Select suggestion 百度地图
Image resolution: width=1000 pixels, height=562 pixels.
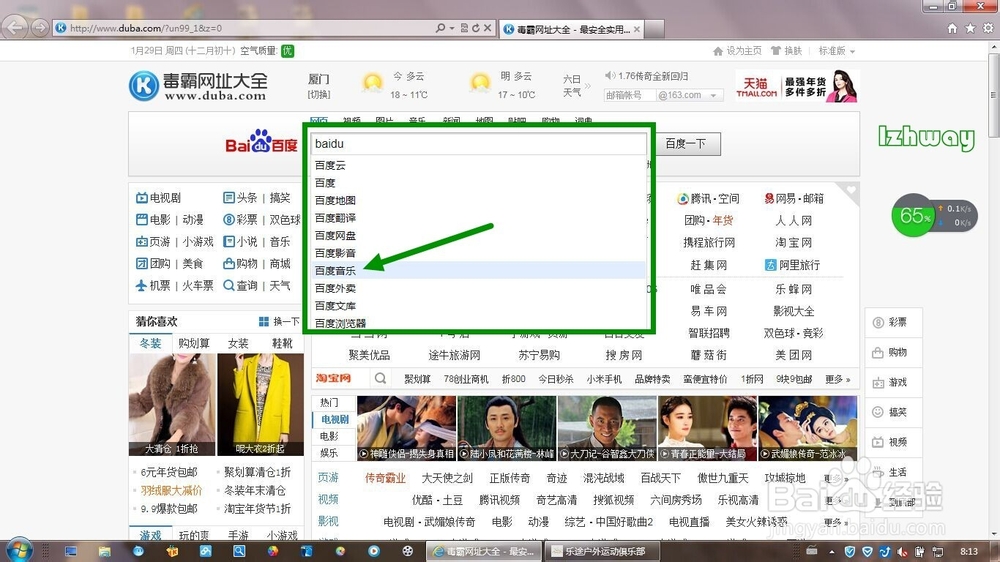tap(478, 200)
